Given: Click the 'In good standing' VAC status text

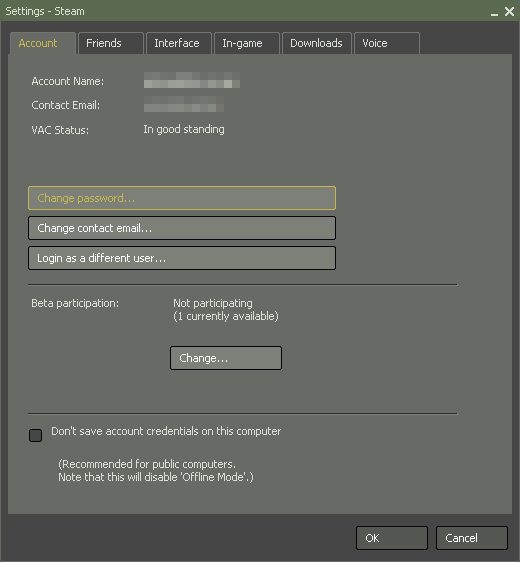Looking at the screenshot, I should click(x=184, y=129).
